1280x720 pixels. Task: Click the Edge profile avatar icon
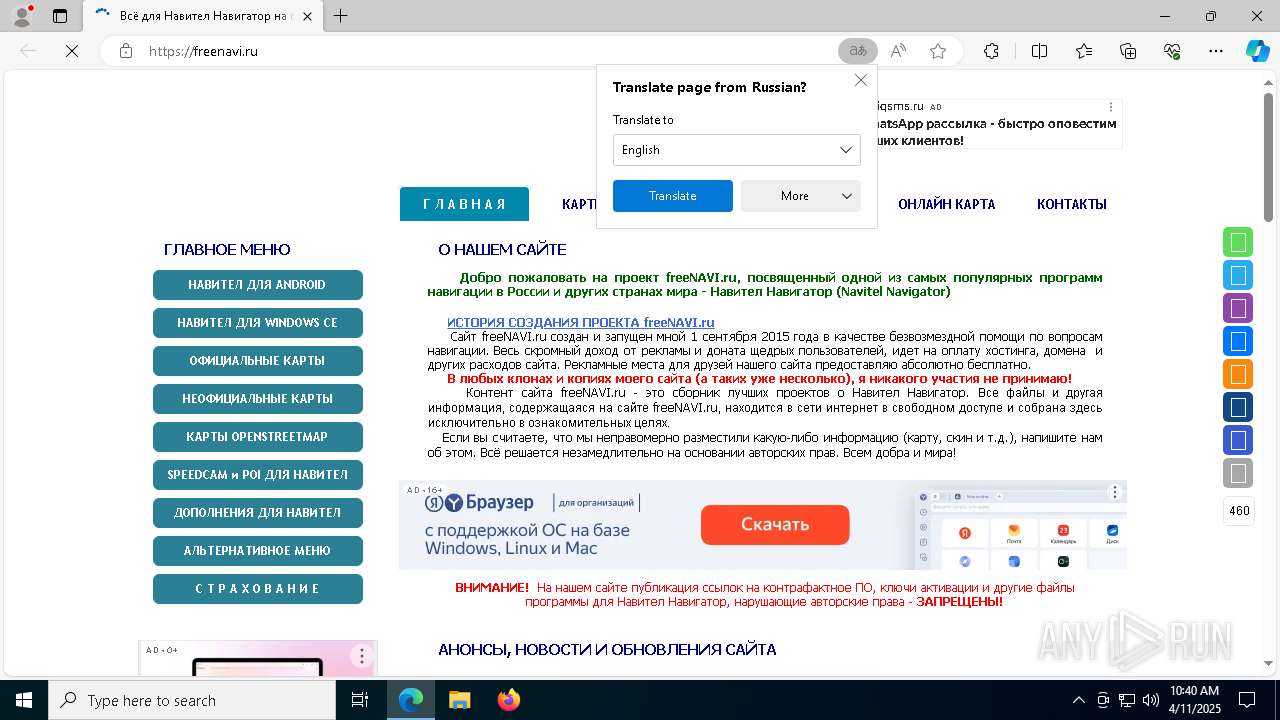[24, 15]
